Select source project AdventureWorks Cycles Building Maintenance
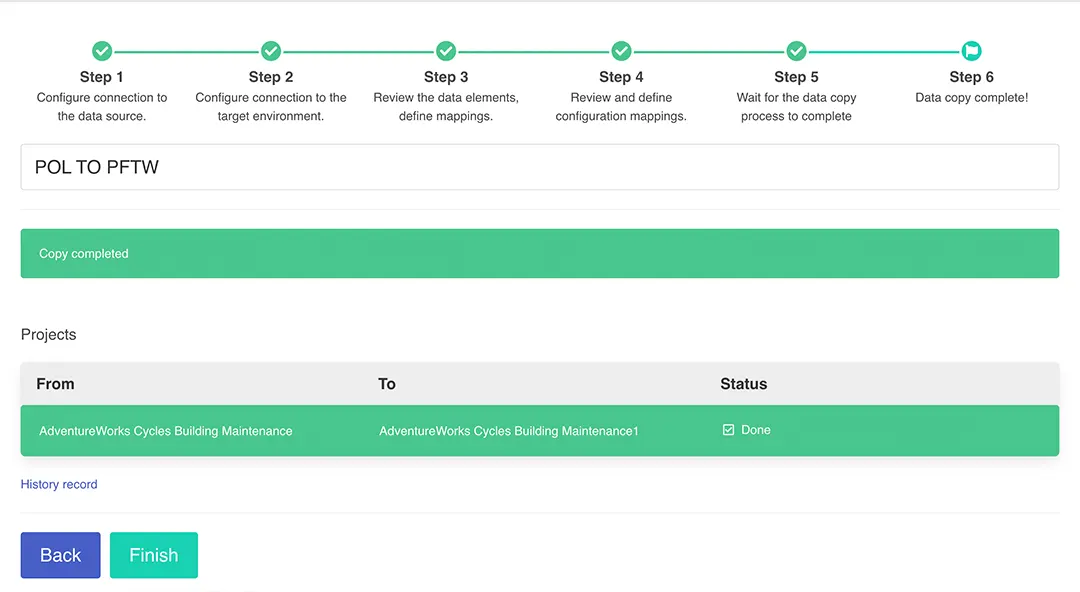The height and width of the screenshot is (592, 1080). click(x=166, y=431)
